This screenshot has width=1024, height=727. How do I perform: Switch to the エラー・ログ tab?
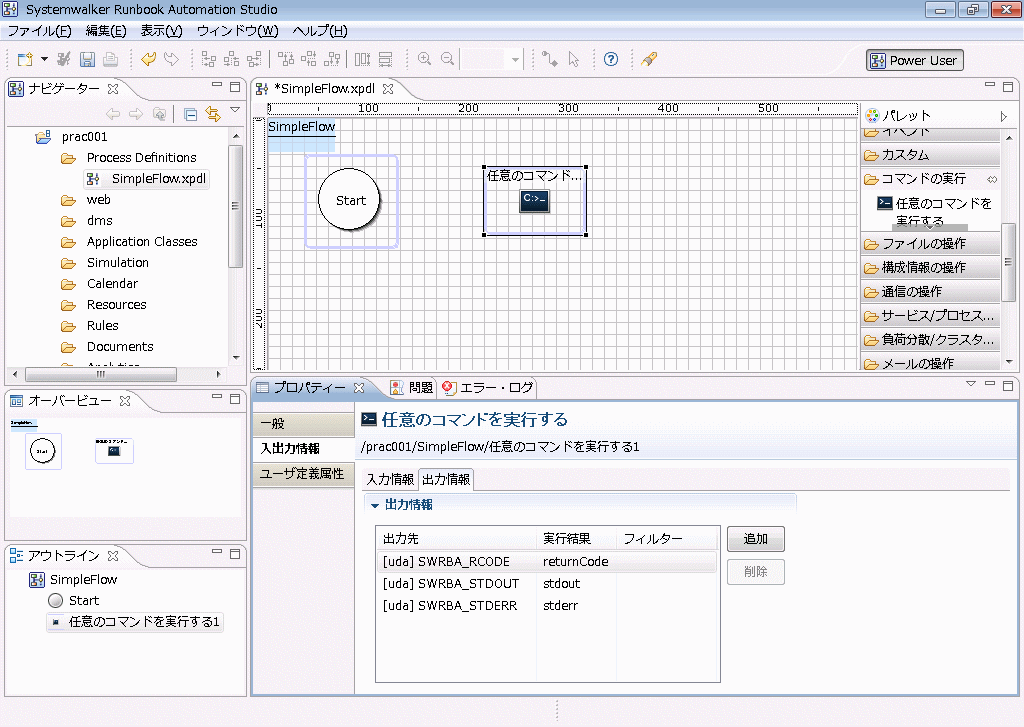(488, 387)
